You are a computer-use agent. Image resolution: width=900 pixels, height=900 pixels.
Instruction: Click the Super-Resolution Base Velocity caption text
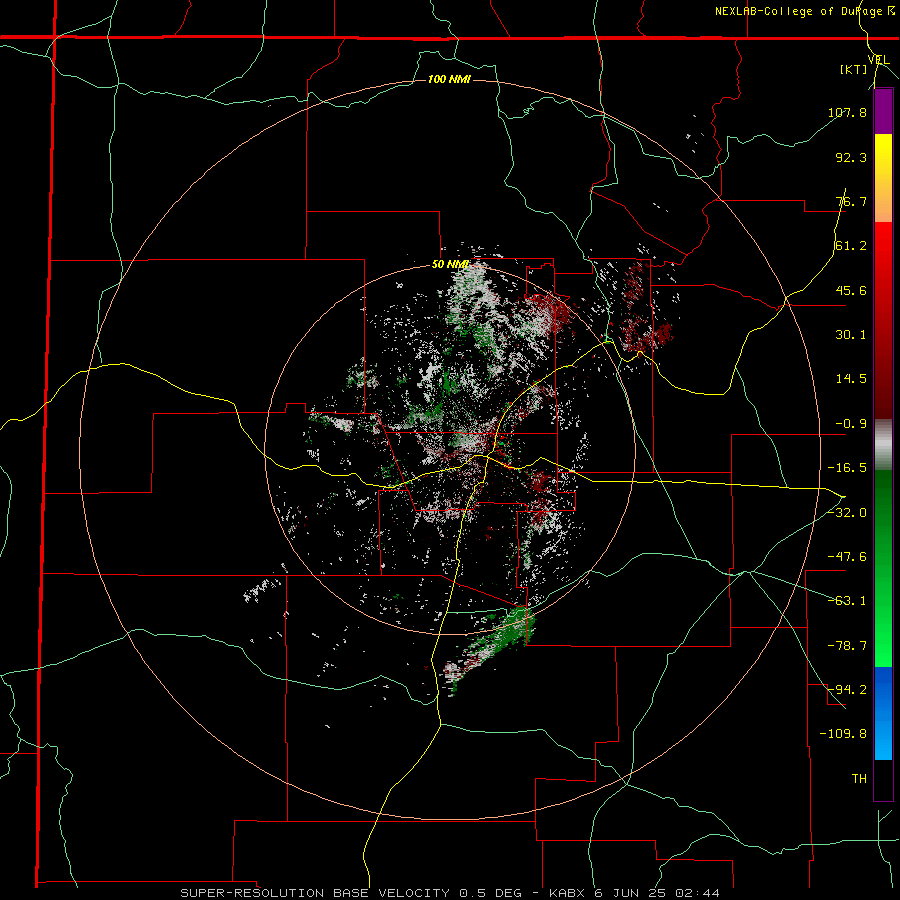pos(450,893)
